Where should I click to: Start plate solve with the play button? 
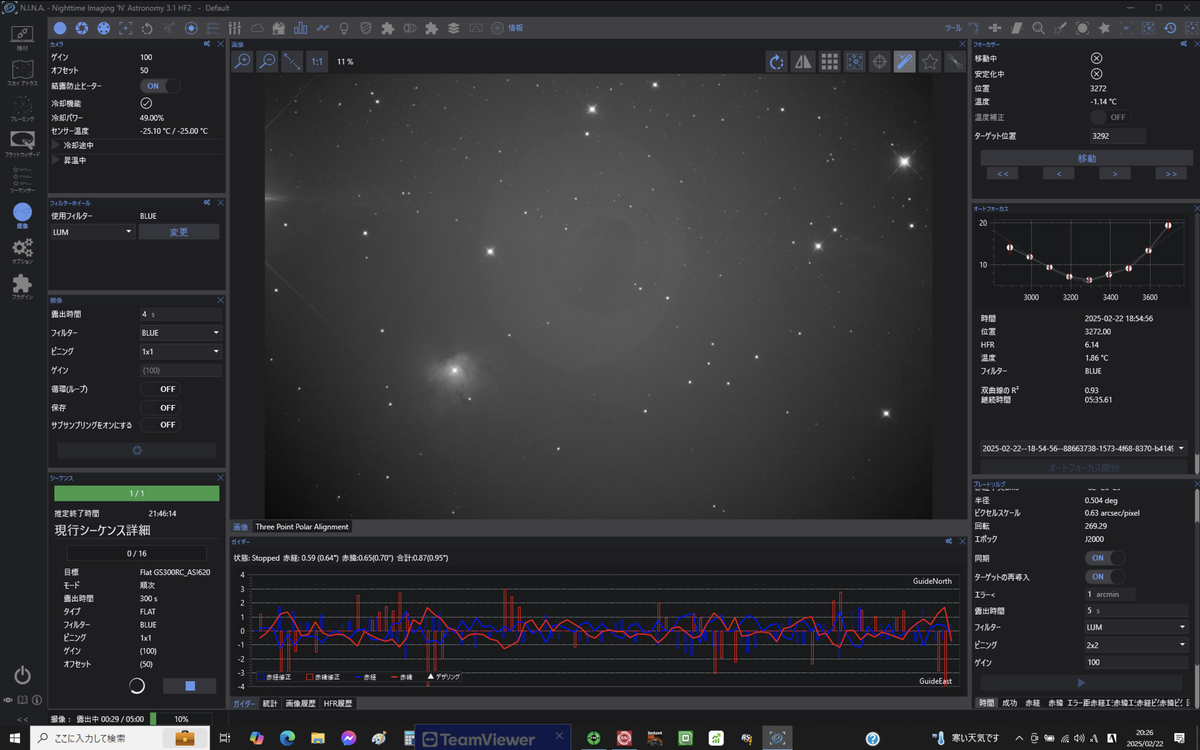[1081, 683]
